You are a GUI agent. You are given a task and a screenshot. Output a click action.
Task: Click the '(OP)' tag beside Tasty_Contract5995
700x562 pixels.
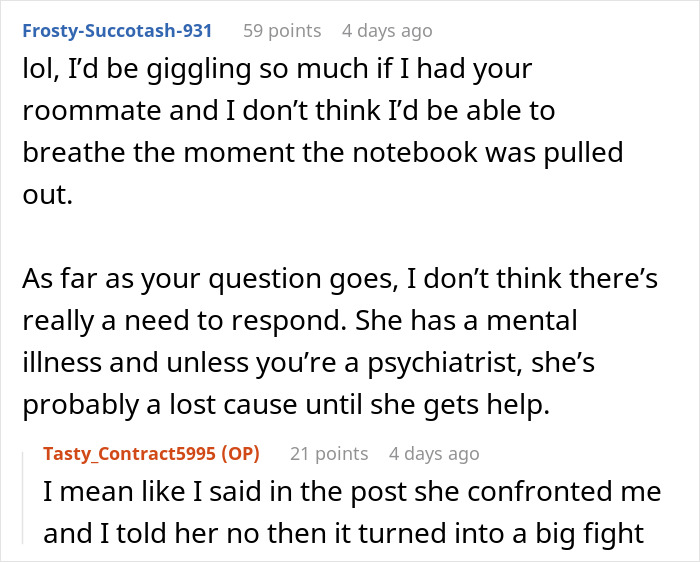point(241,454)
